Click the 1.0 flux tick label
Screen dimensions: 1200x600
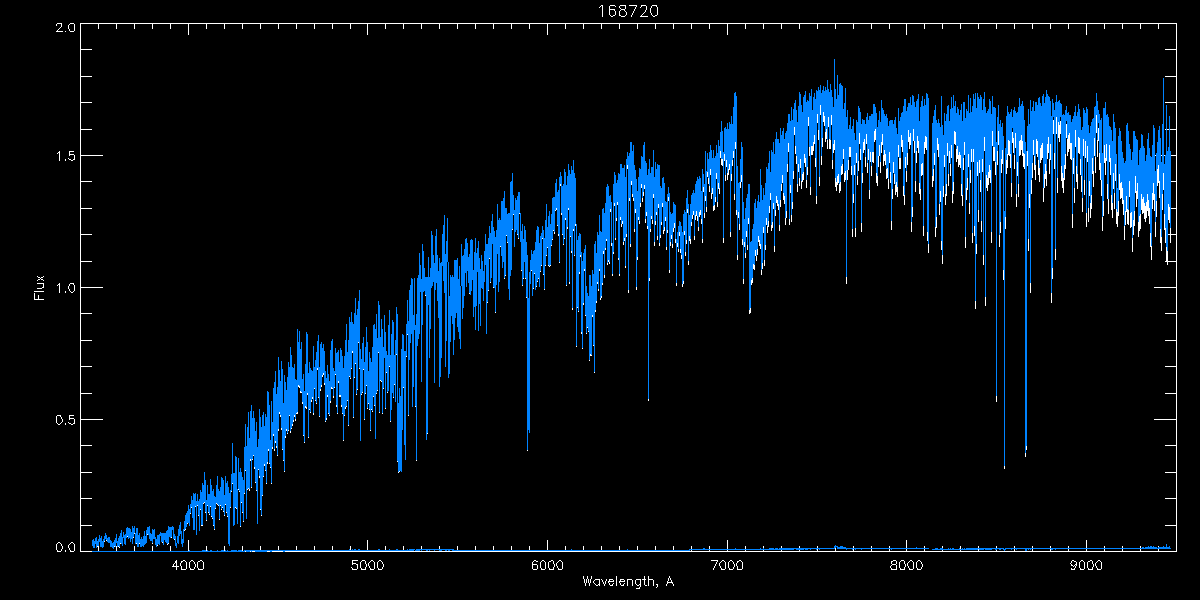click(x=66, y=288)
